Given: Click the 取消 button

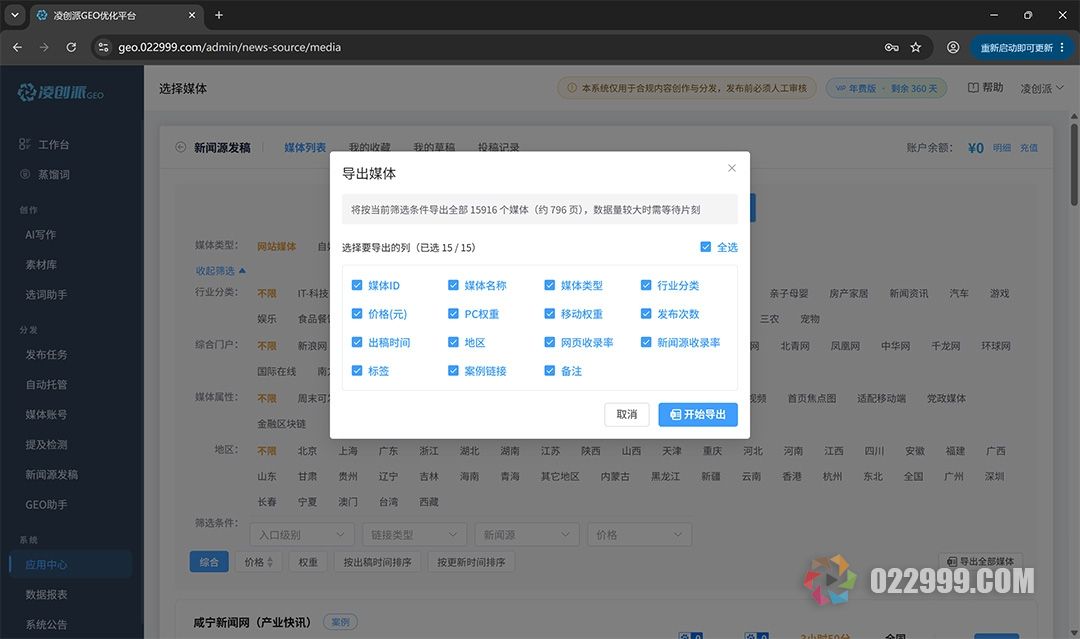Looking at the screenshot, I should [627, 415].
